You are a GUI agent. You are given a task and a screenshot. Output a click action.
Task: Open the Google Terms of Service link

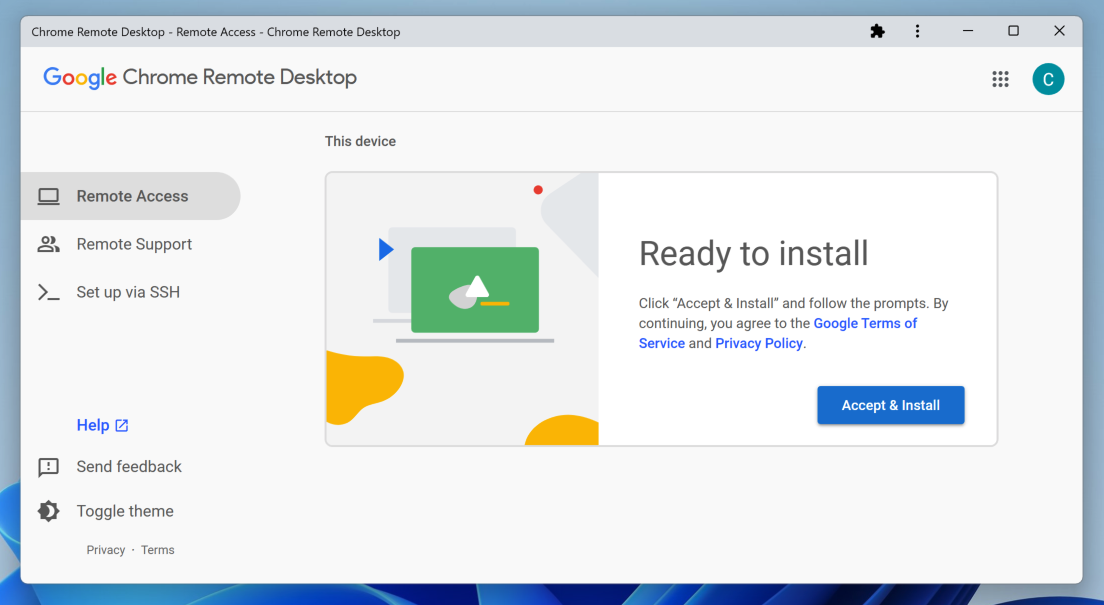coord(865,323)
